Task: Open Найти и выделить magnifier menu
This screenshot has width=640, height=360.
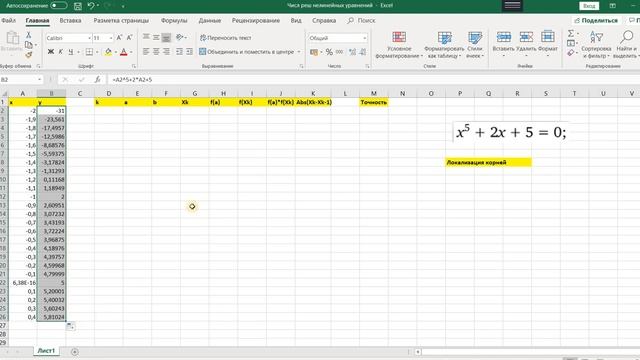Action: [x=626, y=44]
